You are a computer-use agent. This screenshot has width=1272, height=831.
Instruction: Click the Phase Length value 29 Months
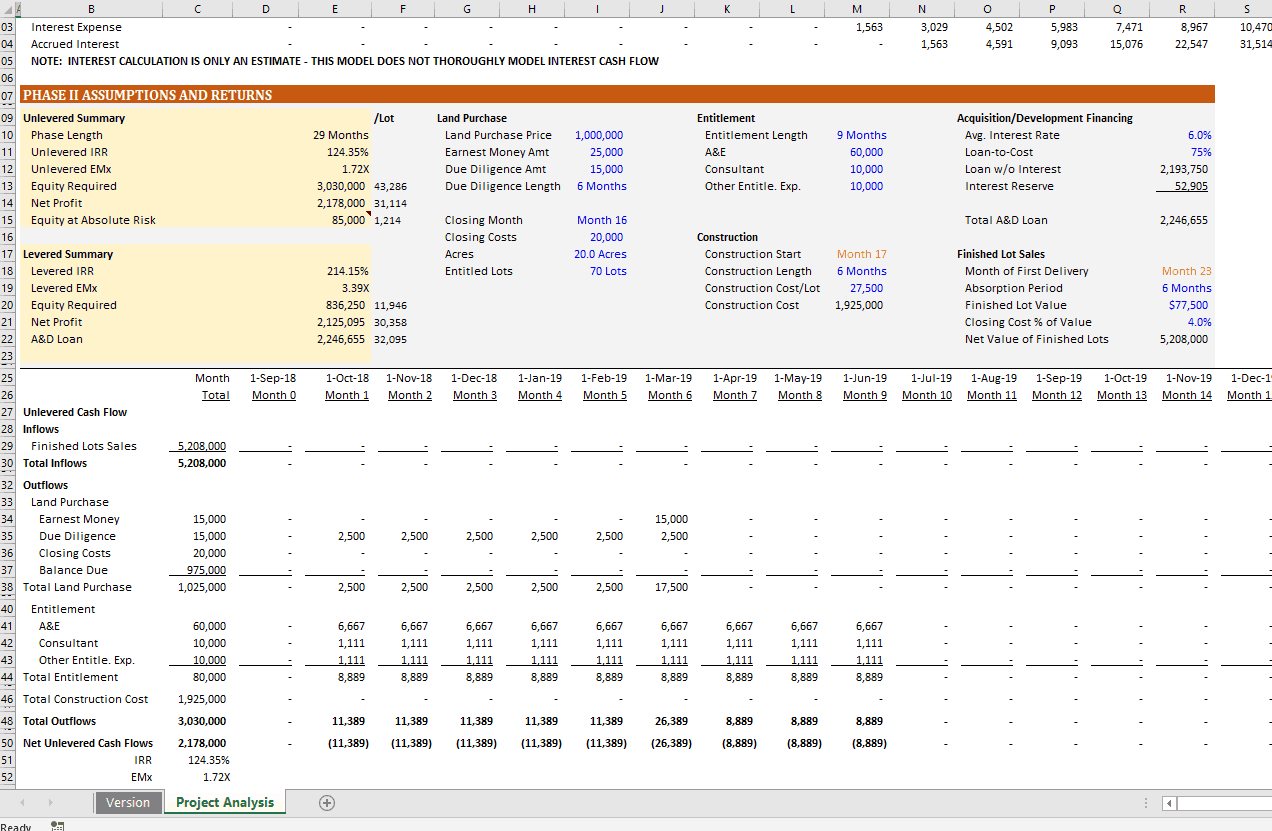point(341,135)
